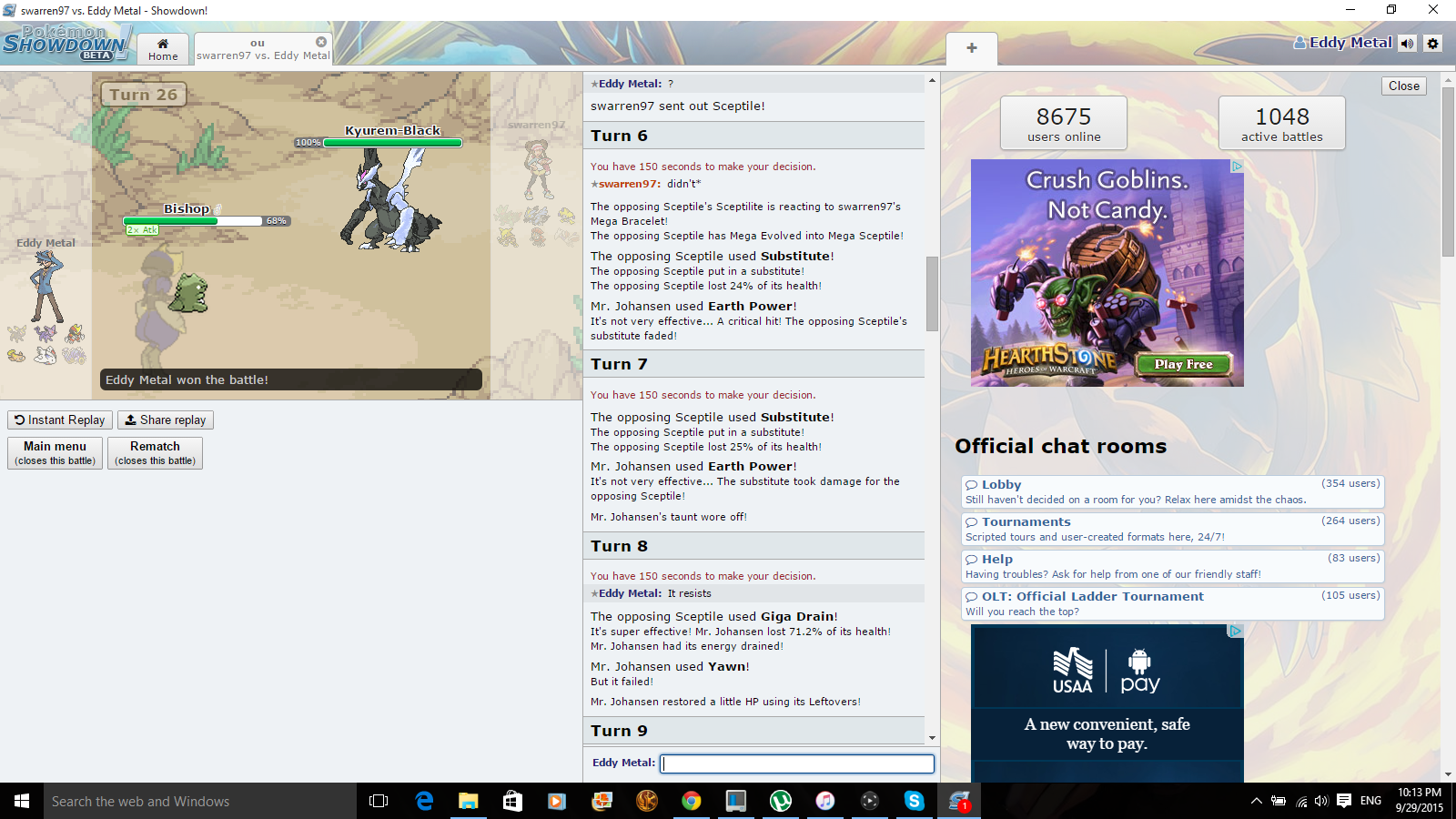
Task: Switch to swarren97 vs. Eddy Metal battle tab
Action: pyautogui.click(x=263, y=49)
